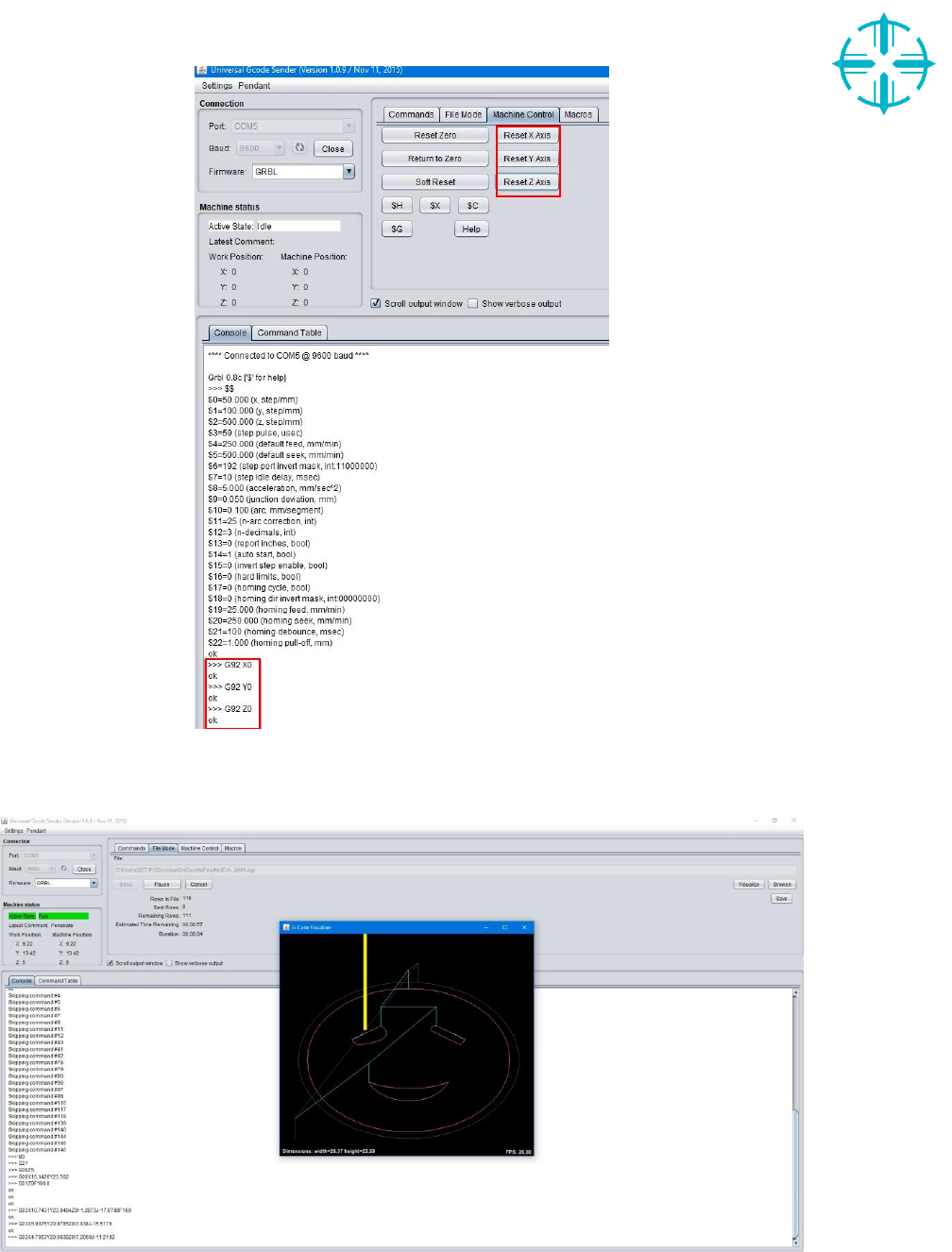
Task: Select Machine Control tab in upper window
Action: click(523, 114)
